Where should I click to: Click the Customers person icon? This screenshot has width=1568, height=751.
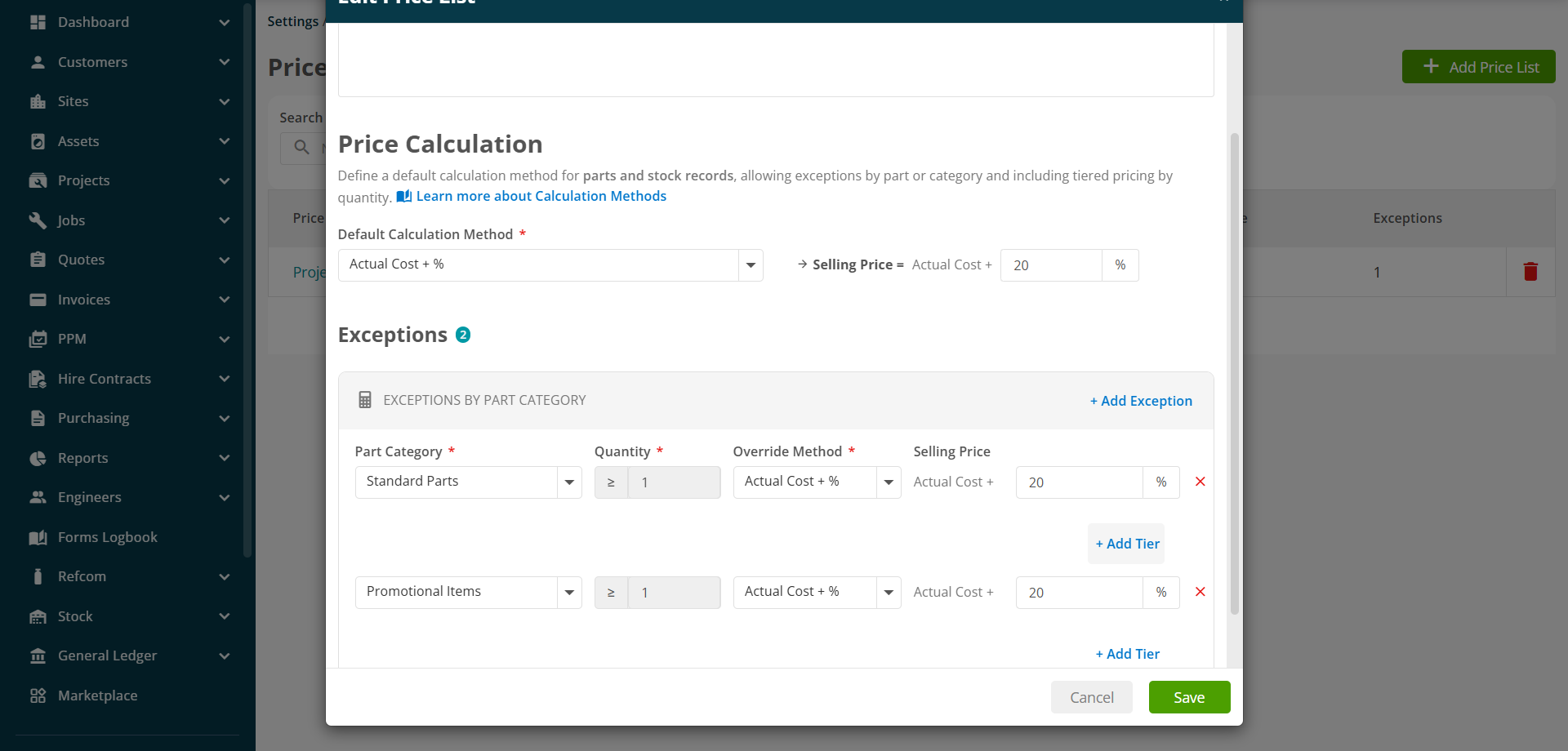(38, 62)
